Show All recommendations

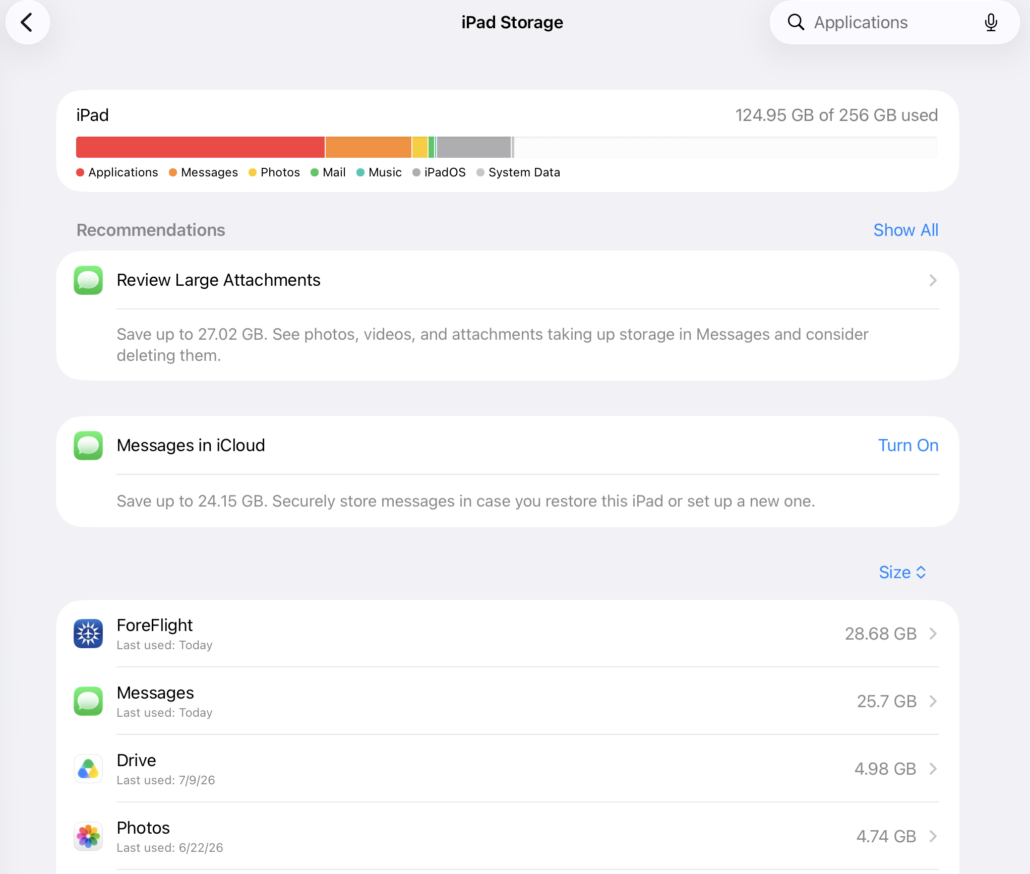(x=905, y=230)
